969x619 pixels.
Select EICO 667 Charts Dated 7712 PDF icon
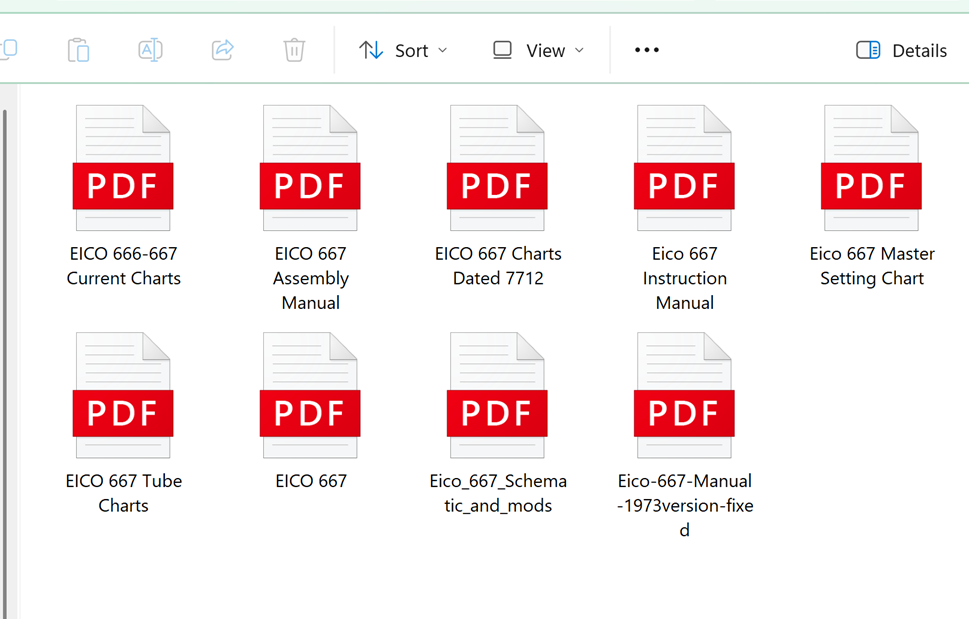(497, 168)
